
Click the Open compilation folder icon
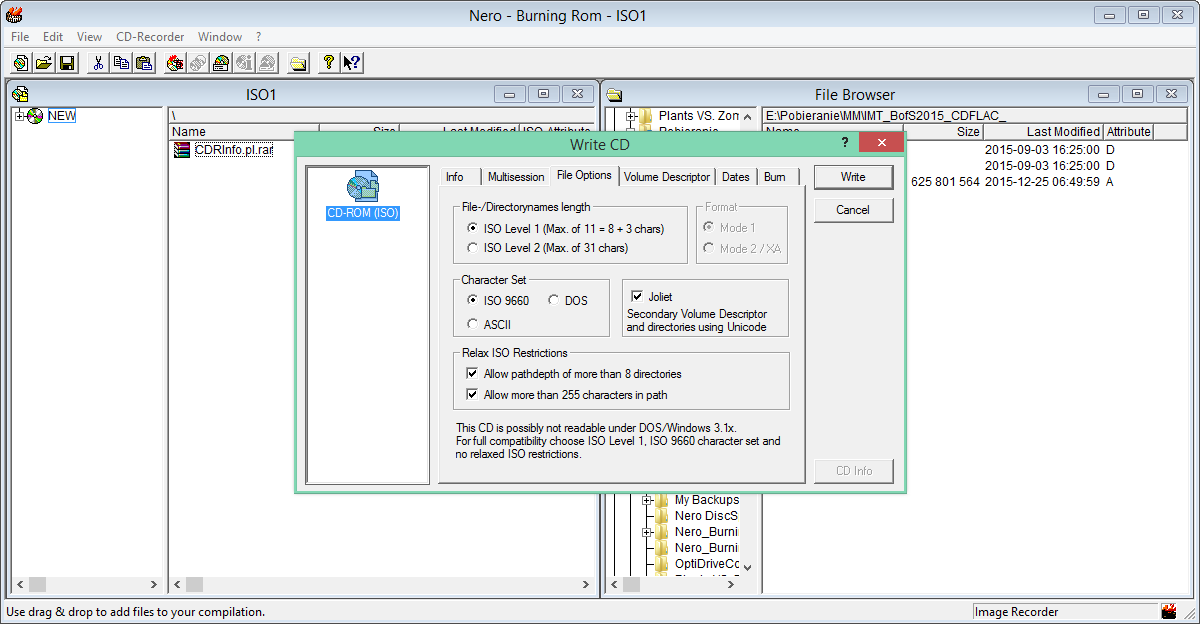(44, 63)
